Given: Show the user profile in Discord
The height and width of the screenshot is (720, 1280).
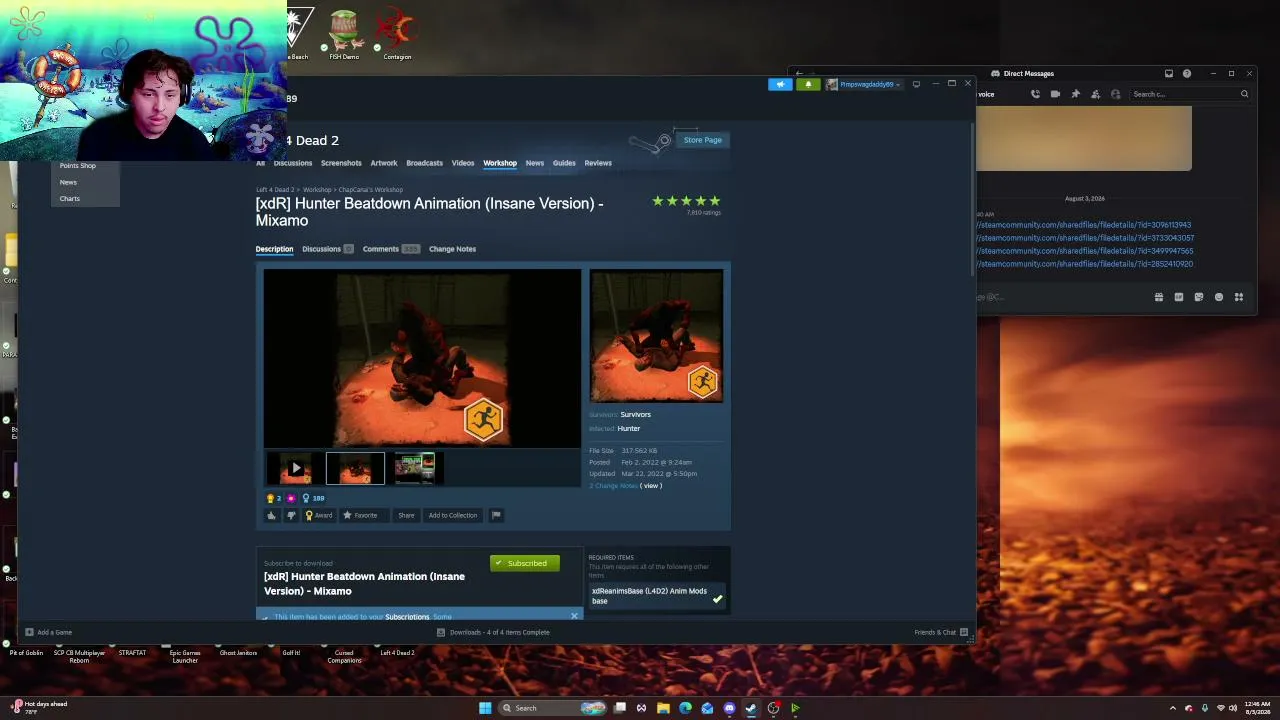Looking at the screenshot, I should click(1115, 94).
